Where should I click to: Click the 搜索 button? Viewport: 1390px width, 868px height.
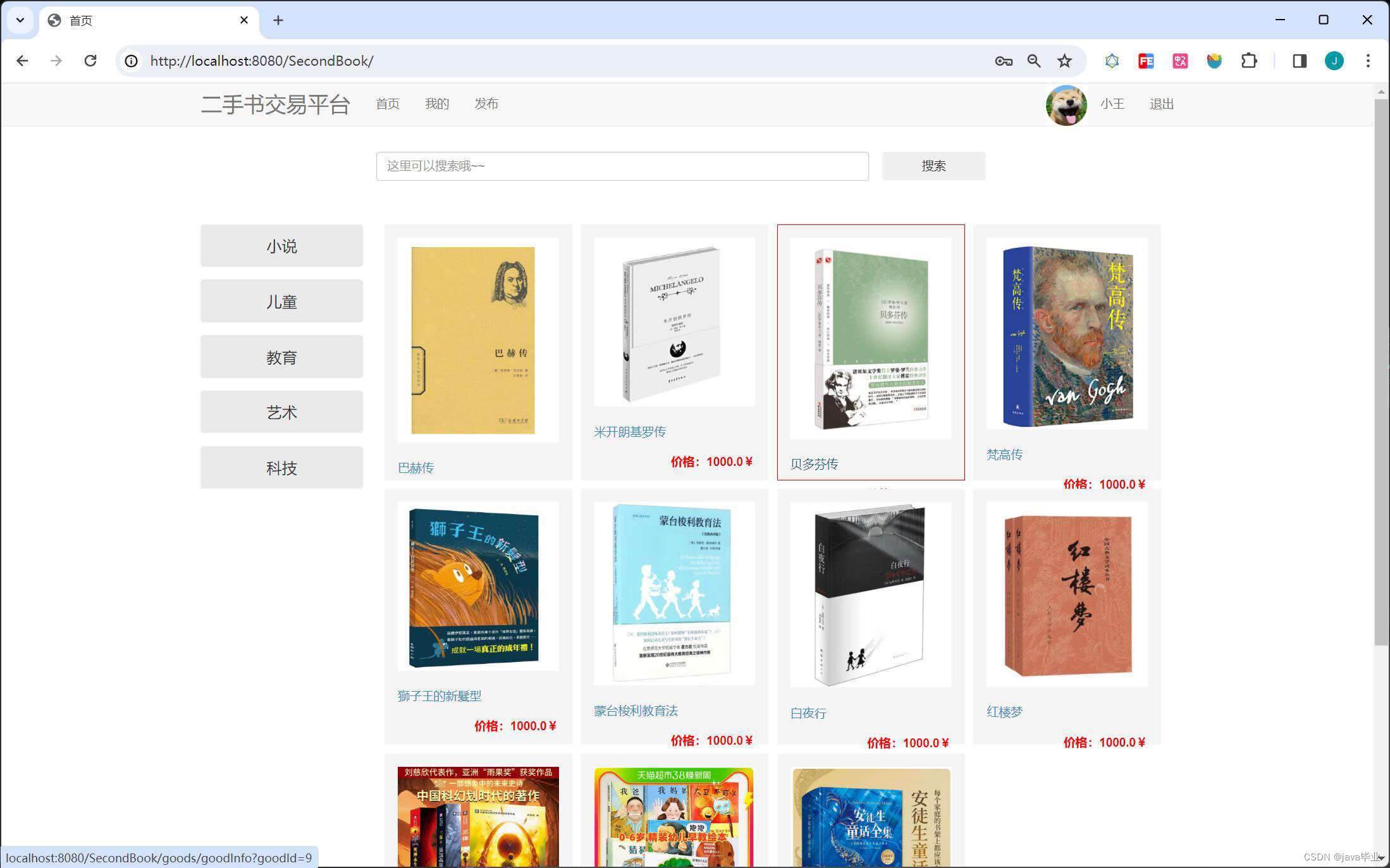[933, 166]
